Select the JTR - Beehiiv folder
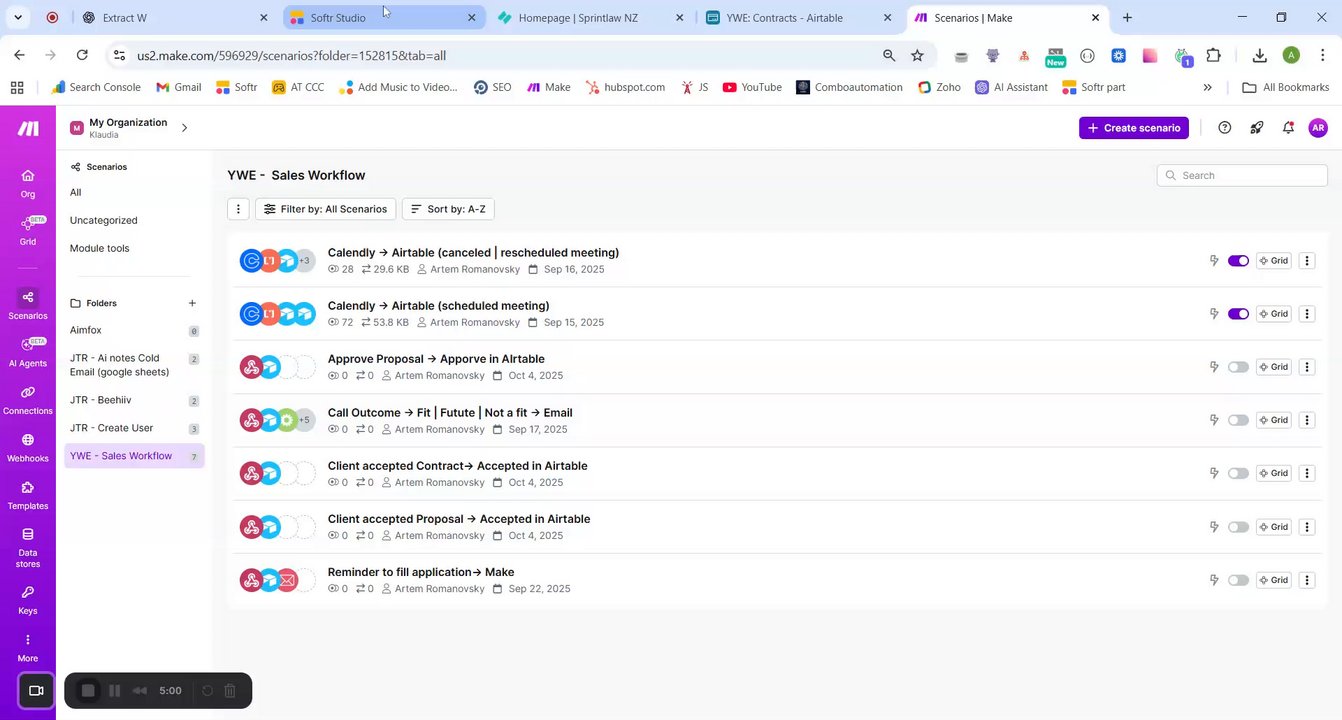The width and height of the screenshot is (1342, 720). coord(134,400)
